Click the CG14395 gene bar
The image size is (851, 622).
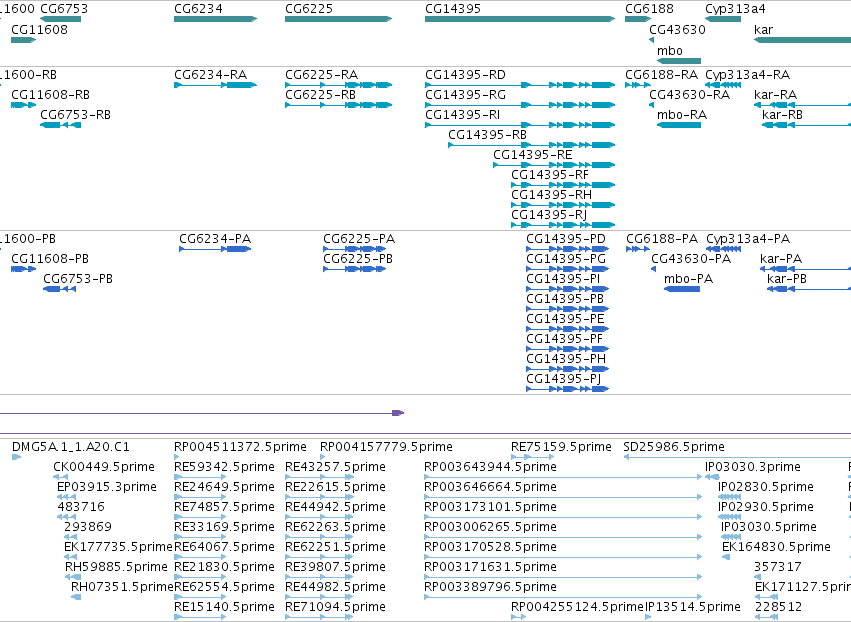[520, 19]
